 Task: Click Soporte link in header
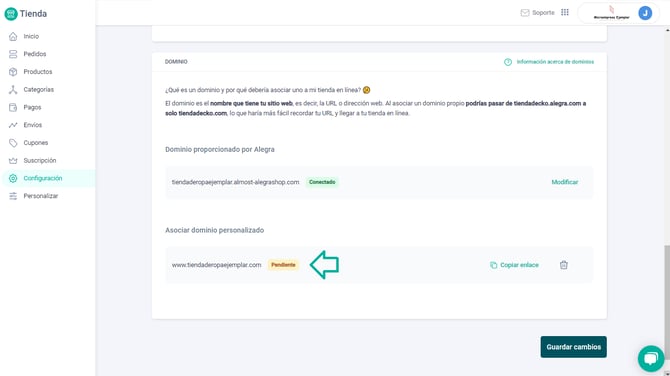[543, 13]
